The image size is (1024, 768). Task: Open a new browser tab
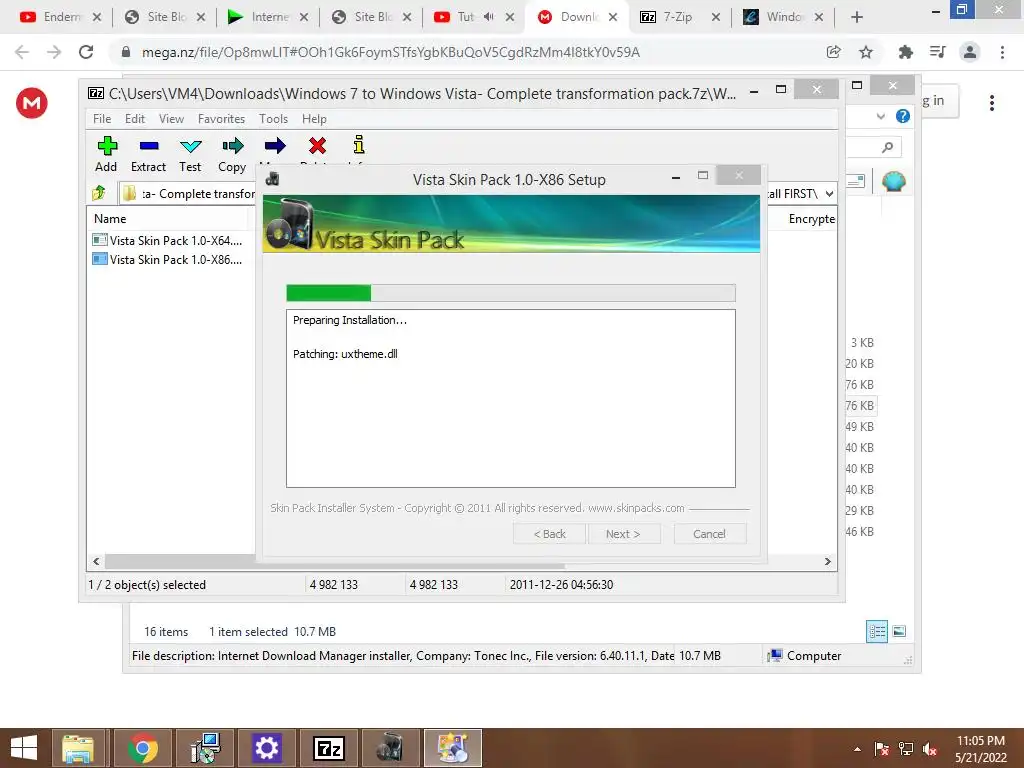857,17
